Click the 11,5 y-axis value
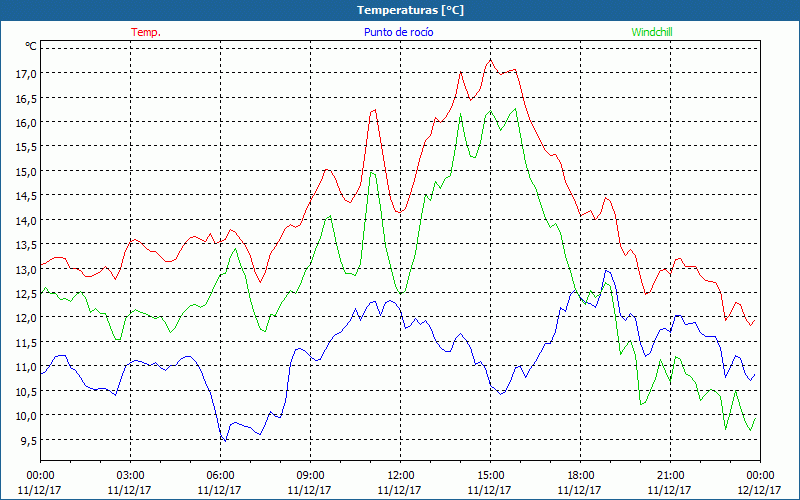This screenshot has height=500, width=800. click(x=26, y=342)
